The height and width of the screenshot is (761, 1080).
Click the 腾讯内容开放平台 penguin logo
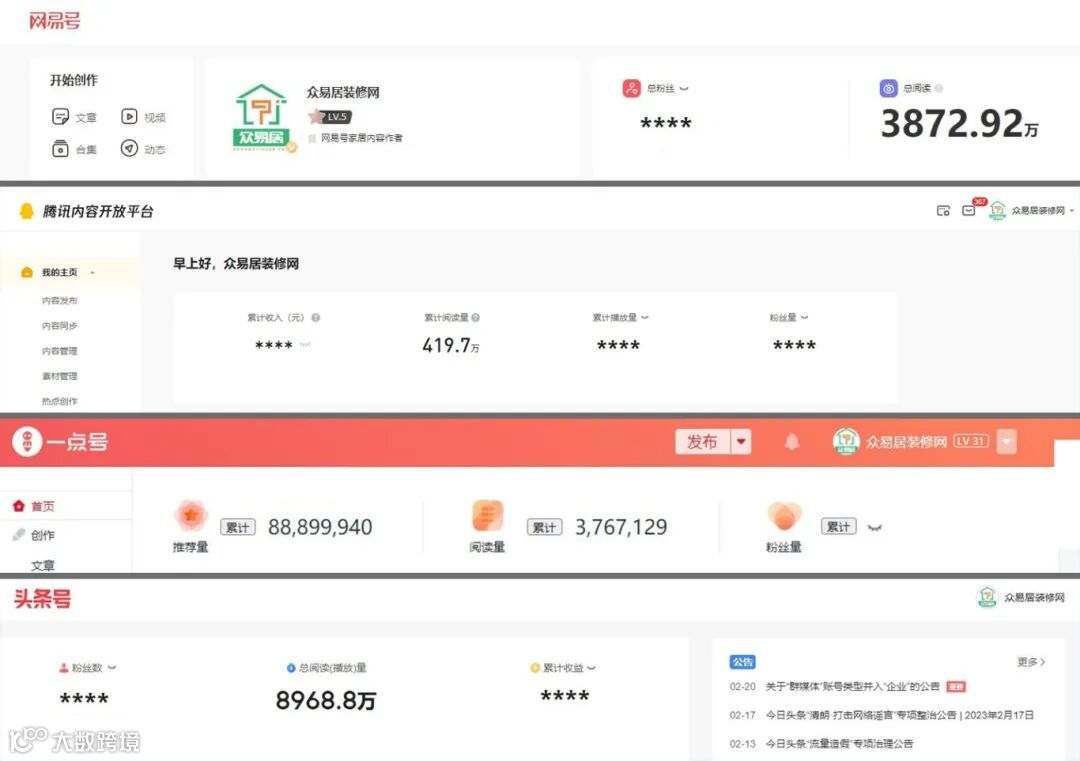[26, 211]
